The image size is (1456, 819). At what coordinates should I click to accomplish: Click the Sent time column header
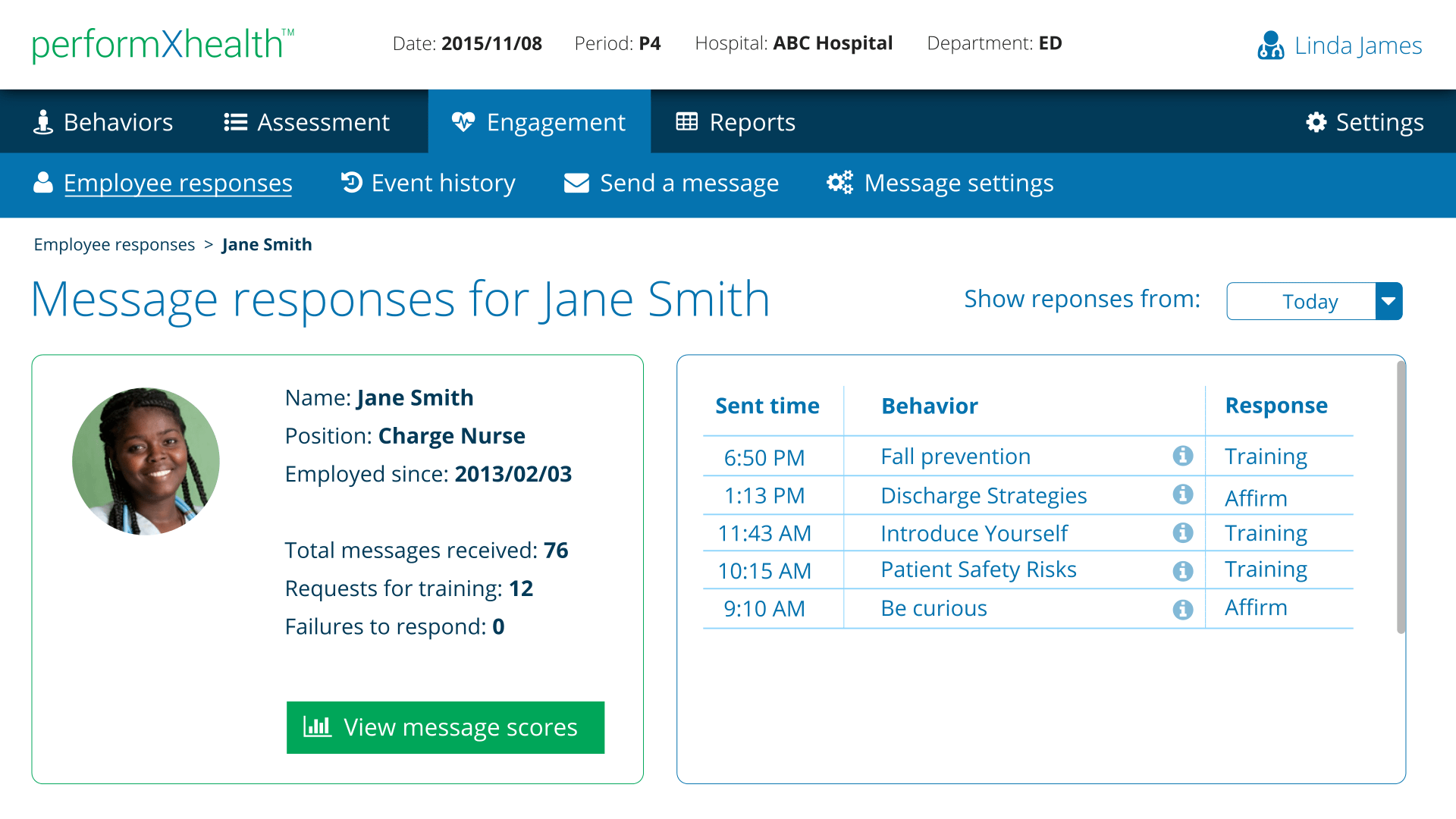[767, 406]
